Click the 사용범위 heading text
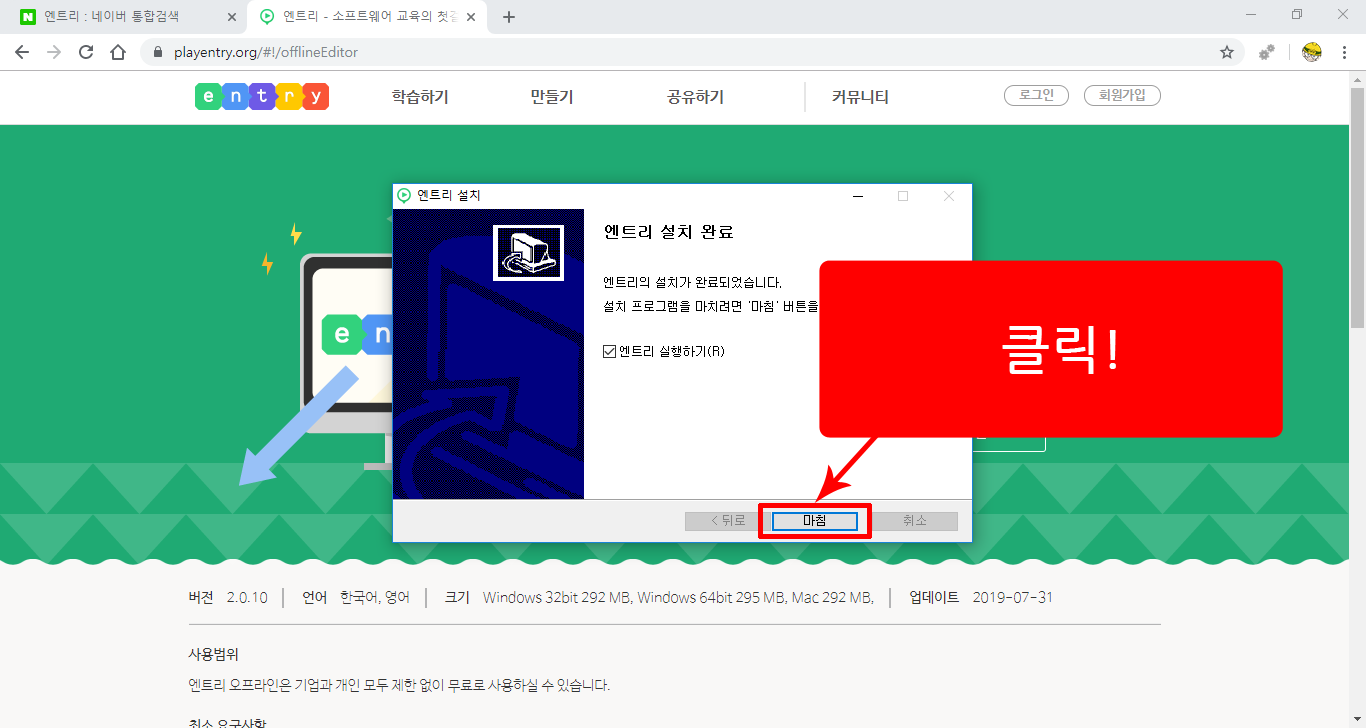The width and height of the screenshot is (1366, 728). [214, 654]
